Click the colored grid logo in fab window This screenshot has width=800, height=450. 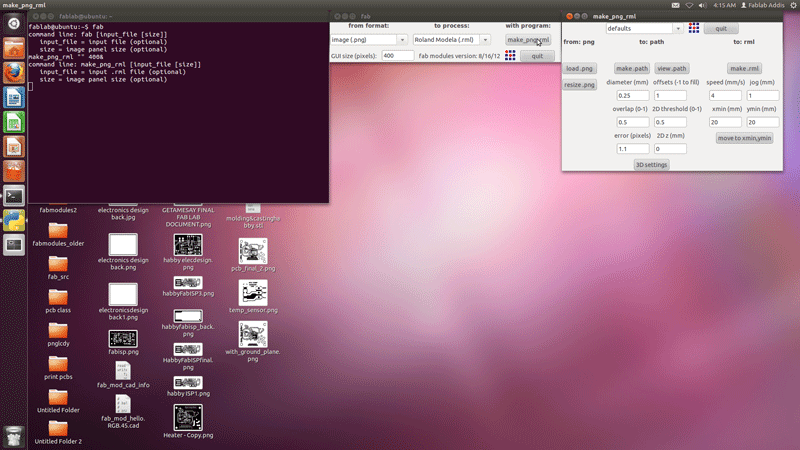tap(510, 55)
